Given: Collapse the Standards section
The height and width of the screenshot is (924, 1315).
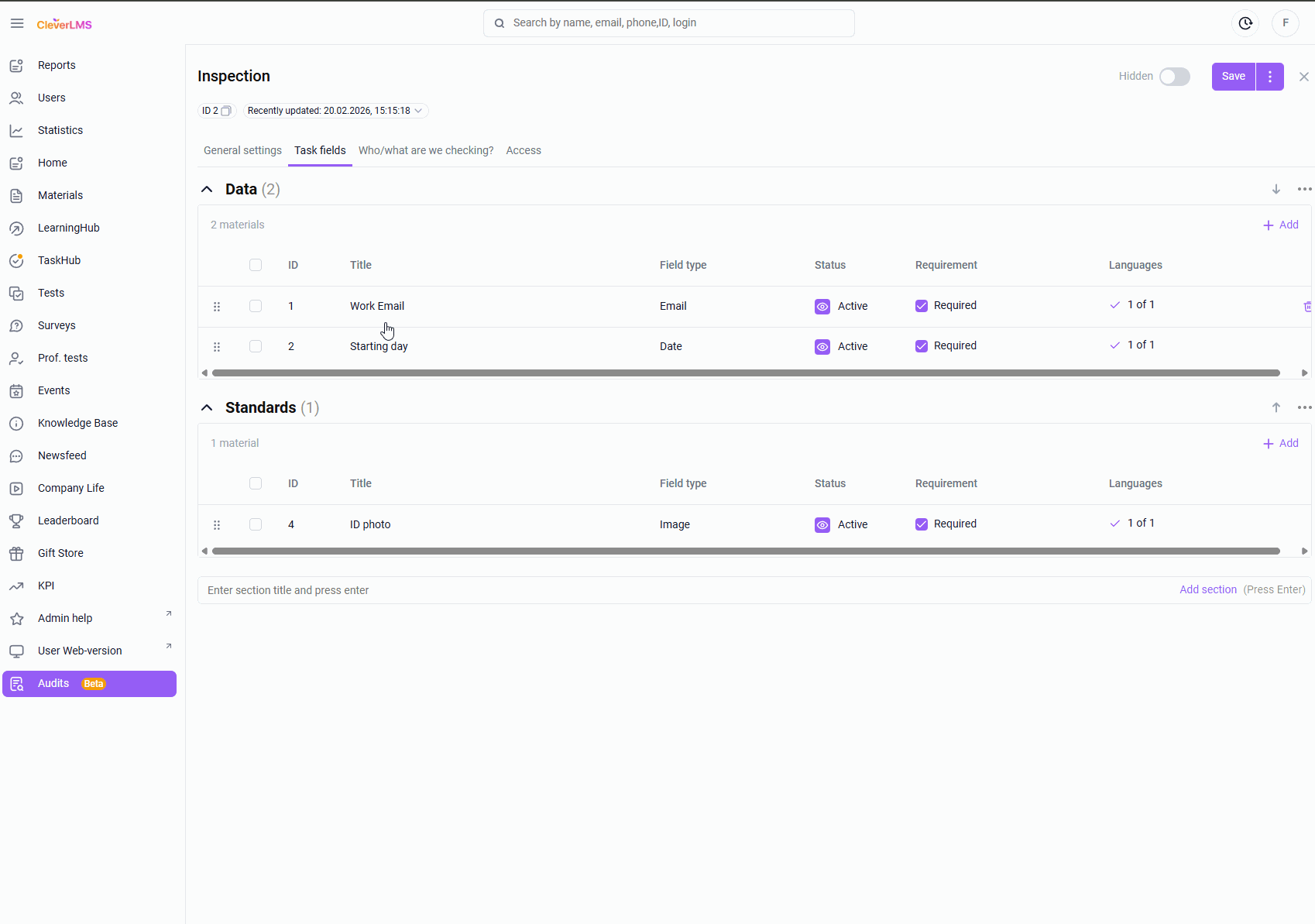Looking at the screenshot, I should click(x=207, y=407).
